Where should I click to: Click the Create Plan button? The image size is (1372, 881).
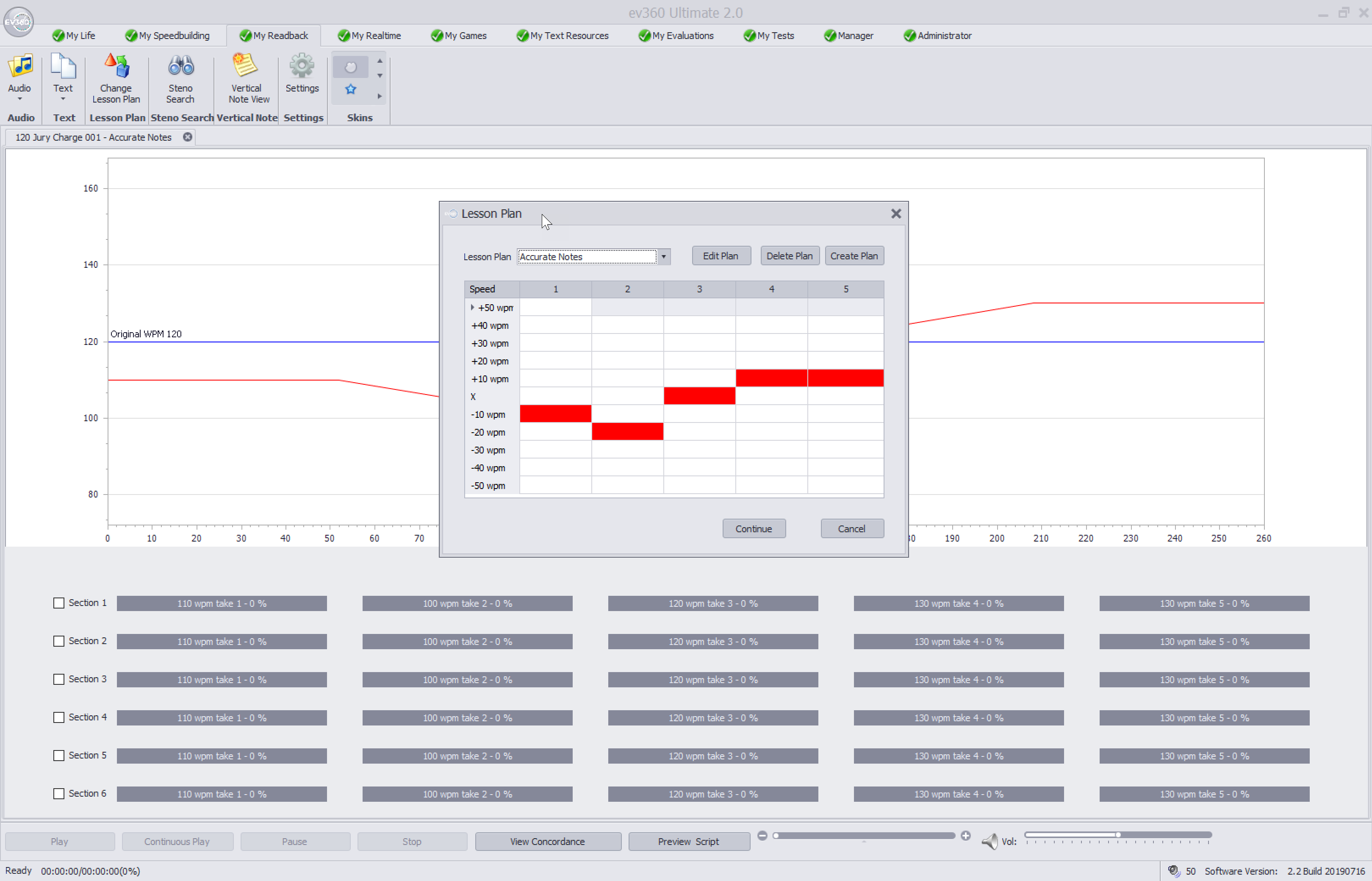(x=854, y=256)
